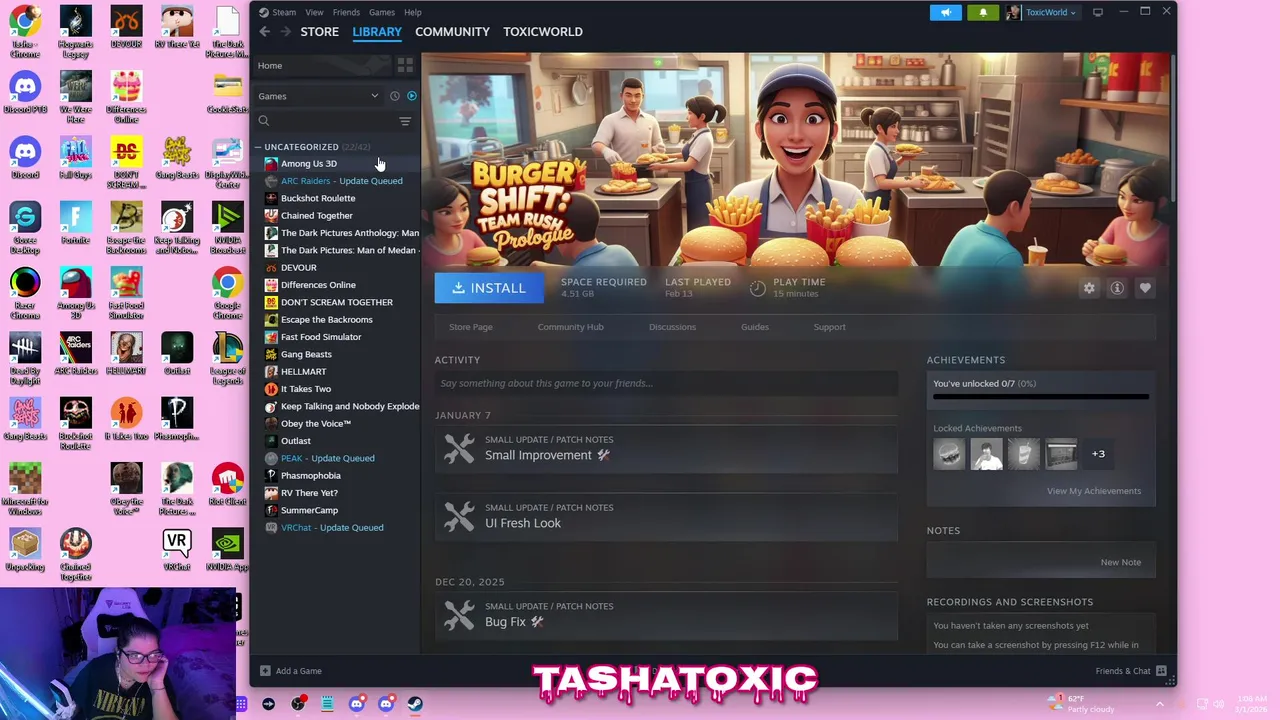Select PEAK - Update Queued entry
This screenshot has height=720, width=1280.
coord(335,458)
